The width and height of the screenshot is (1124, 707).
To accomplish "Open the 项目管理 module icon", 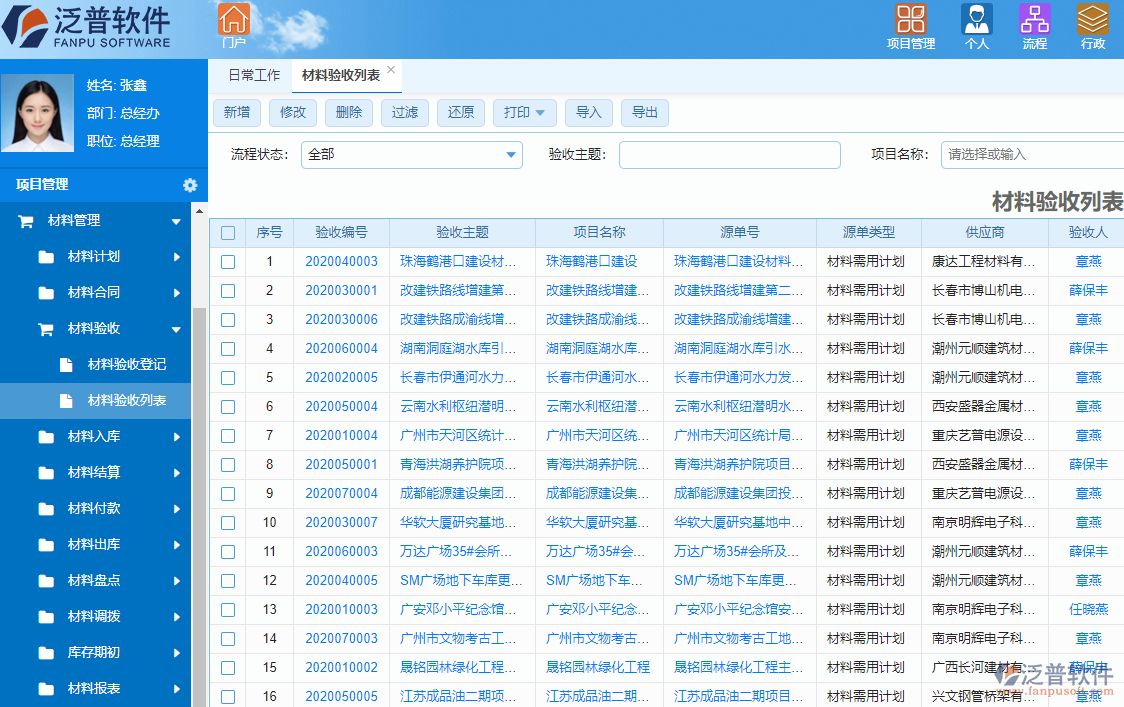I will tap(911, 20).
